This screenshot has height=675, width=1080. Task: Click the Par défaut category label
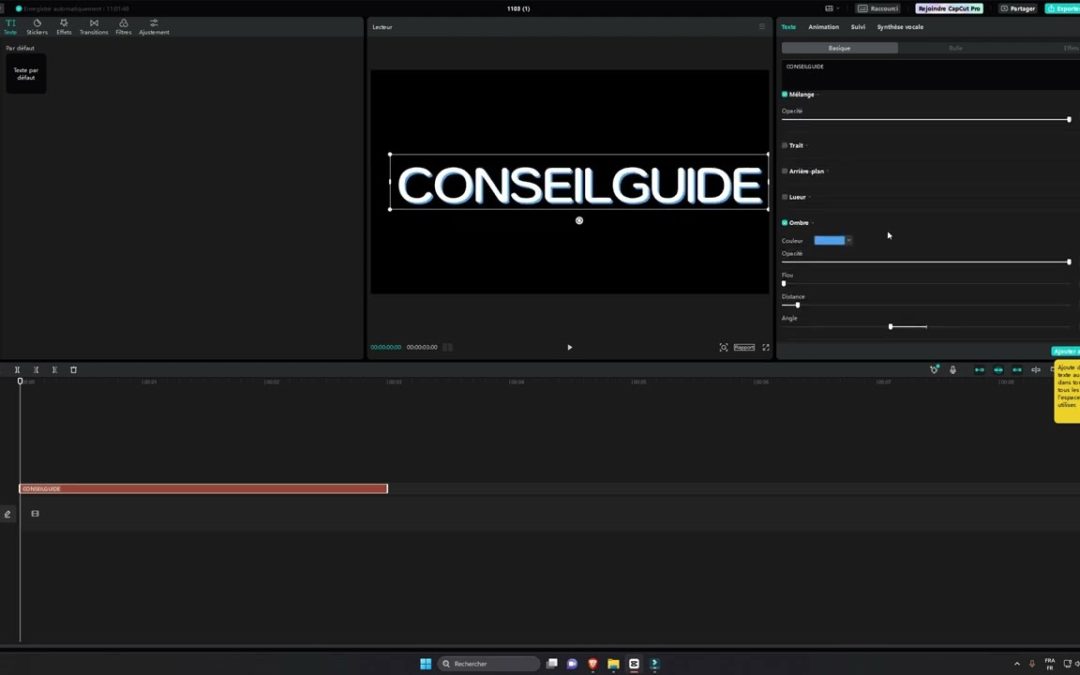[20, 48]
